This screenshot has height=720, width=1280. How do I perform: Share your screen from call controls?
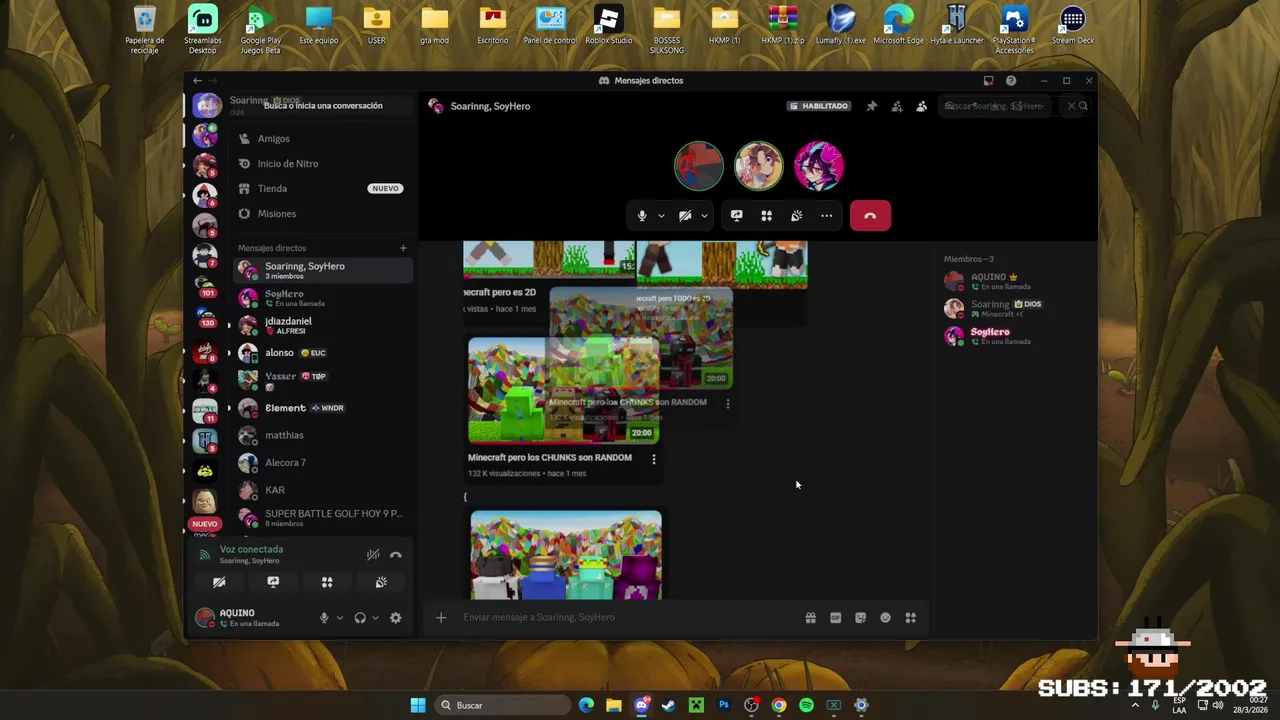pos(737,215)
